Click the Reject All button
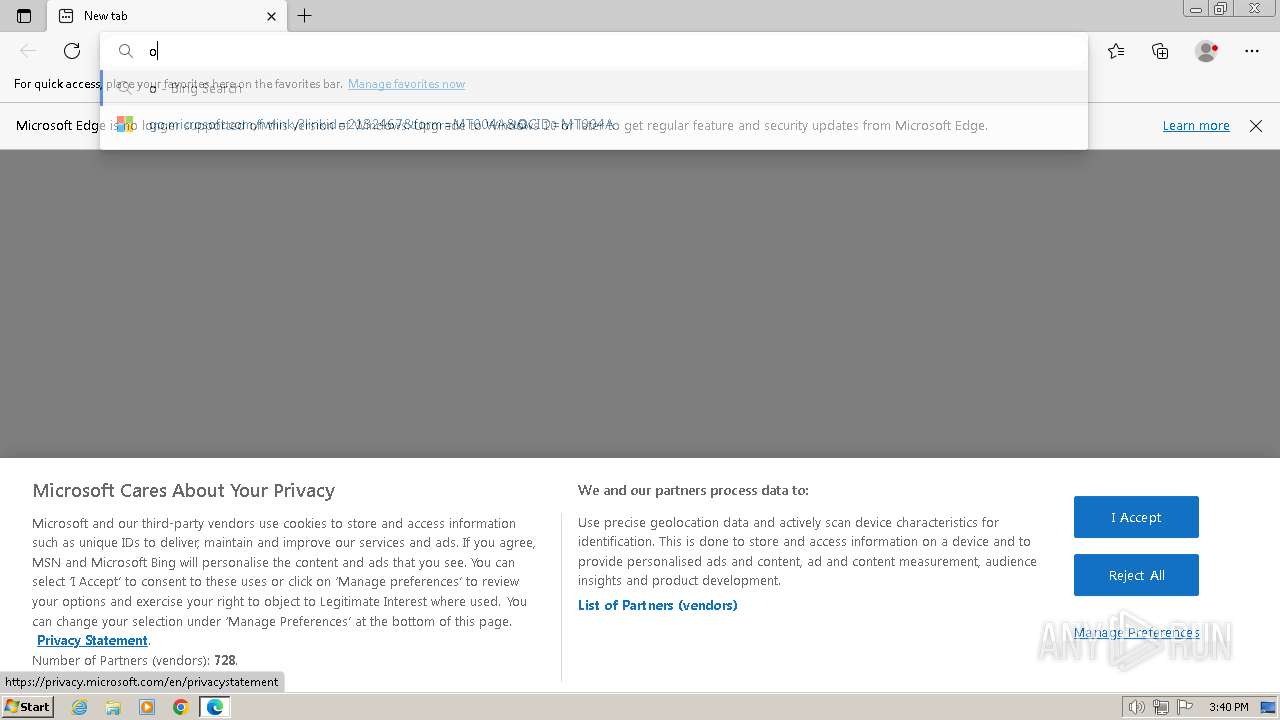The width and height of the screenshot is (1280, 720). coord(1136,575)
